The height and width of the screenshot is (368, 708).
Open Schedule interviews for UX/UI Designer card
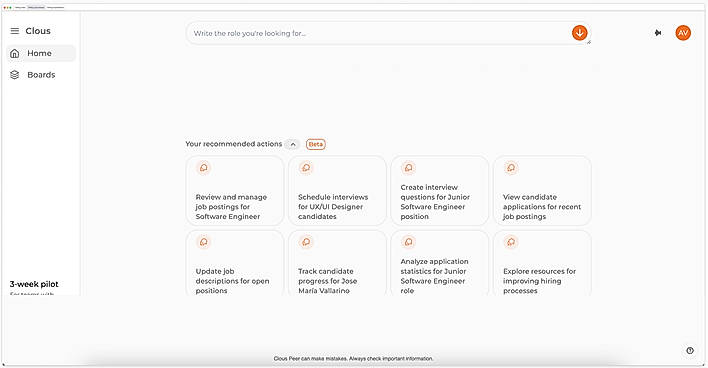pos(337,191)
